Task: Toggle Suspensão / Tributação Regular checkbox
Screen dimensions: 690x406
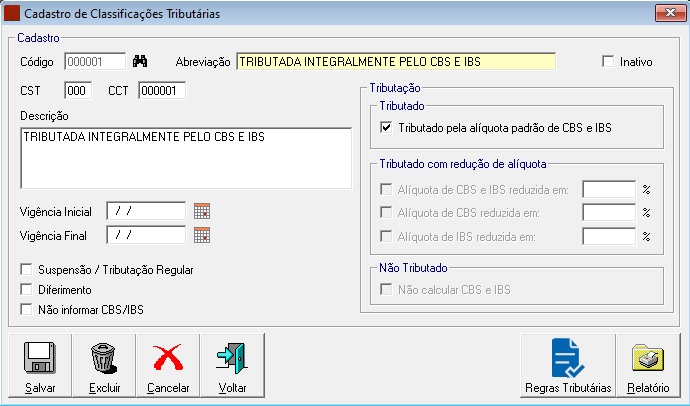Action: (x=26, y=270)
